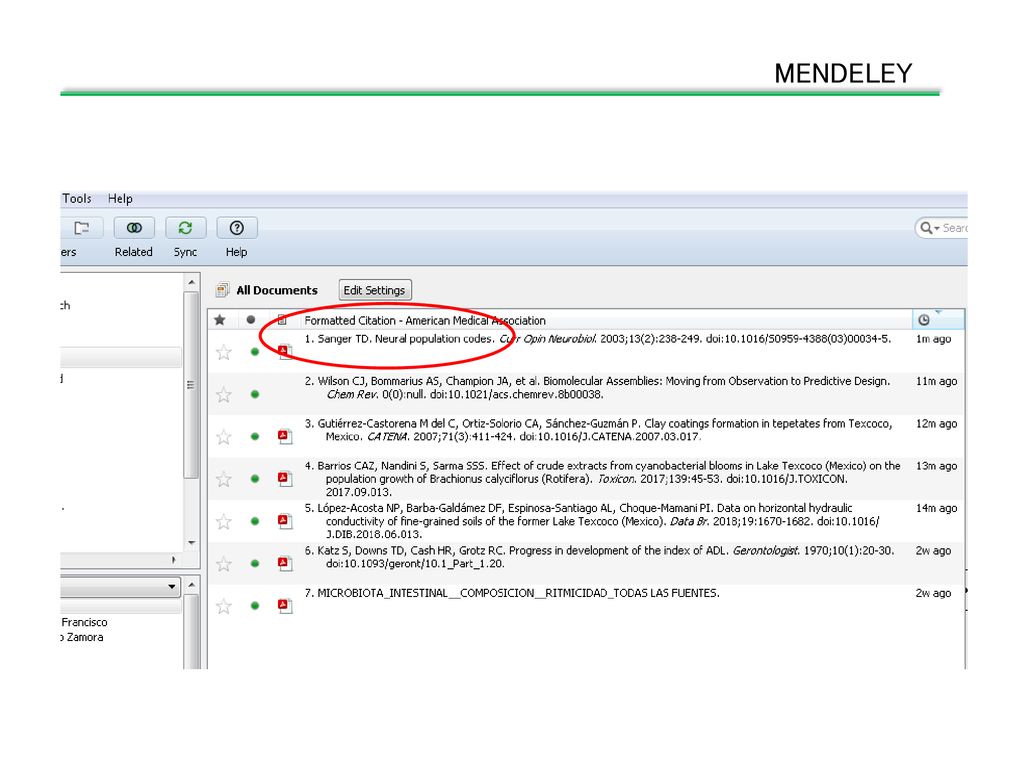Image resolution: width=1024 pixels, height=768 pixels.
Task: Toggle read status dot of Barrios CAZ row
Action: click(x=255, y=479)
